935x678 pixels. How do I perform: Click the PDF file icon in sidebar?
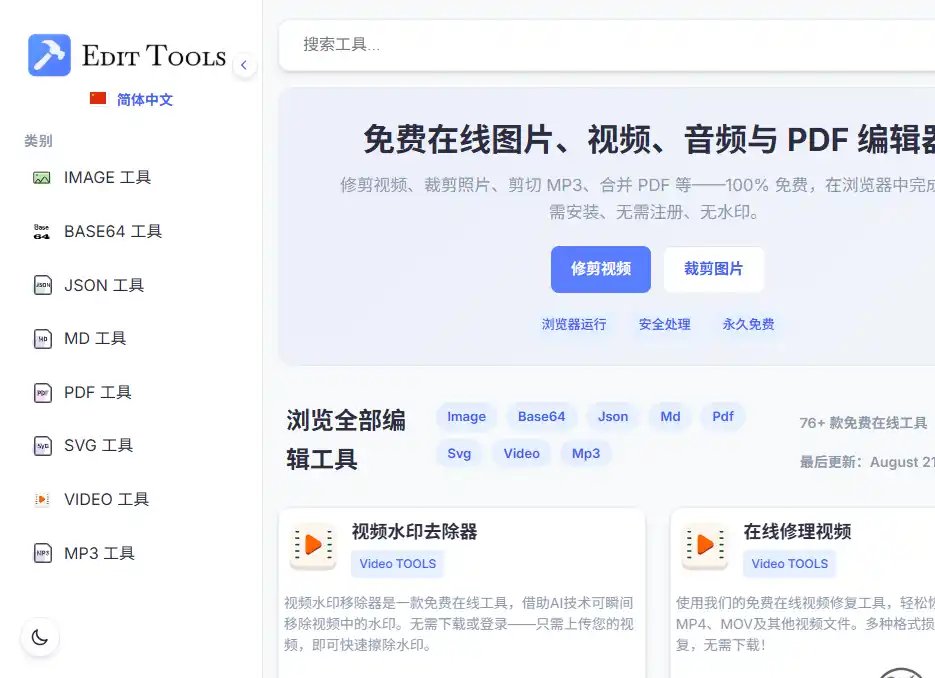42,392
